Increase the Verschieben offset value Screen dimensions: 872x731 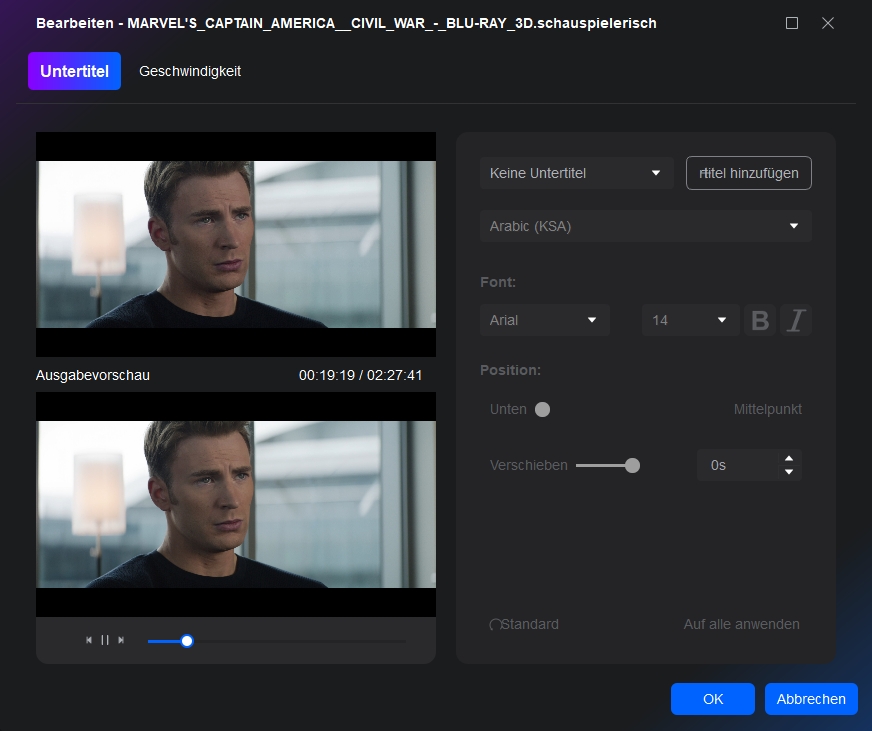click(x=789, y=458)
